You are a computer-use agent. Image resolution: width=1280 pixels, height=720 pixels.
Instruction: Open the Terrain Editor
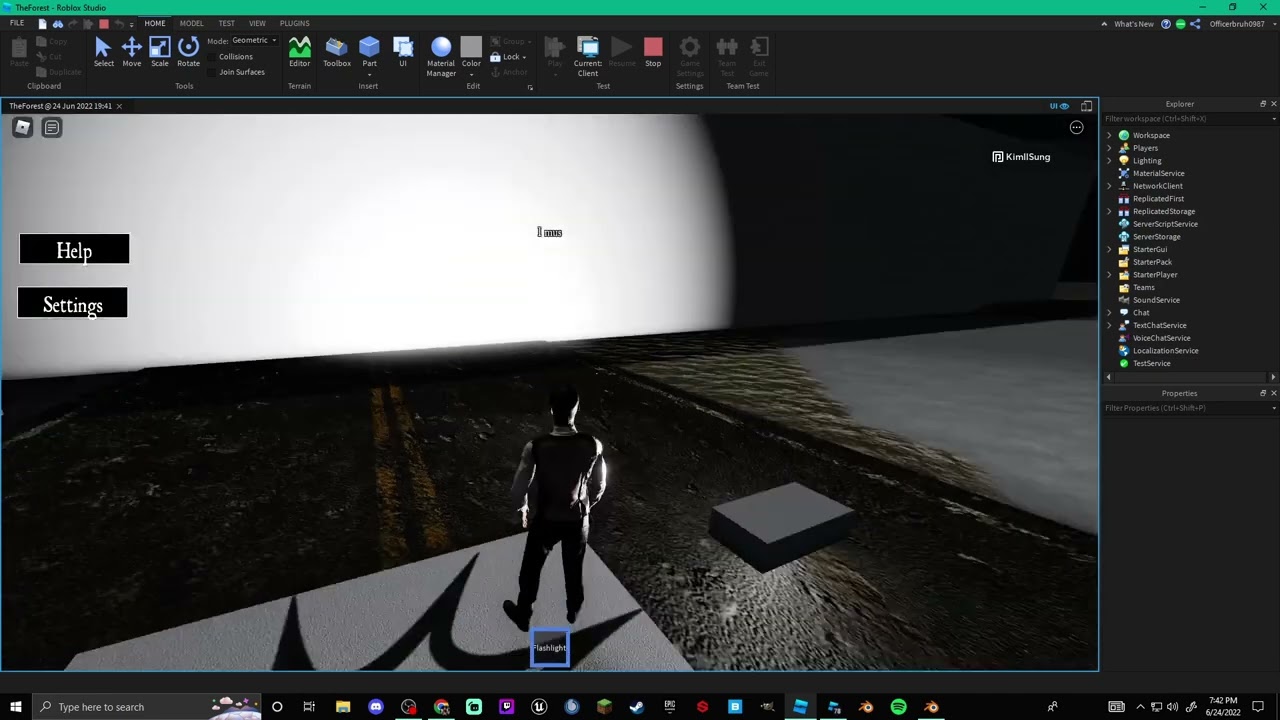(x=299, y=52)
